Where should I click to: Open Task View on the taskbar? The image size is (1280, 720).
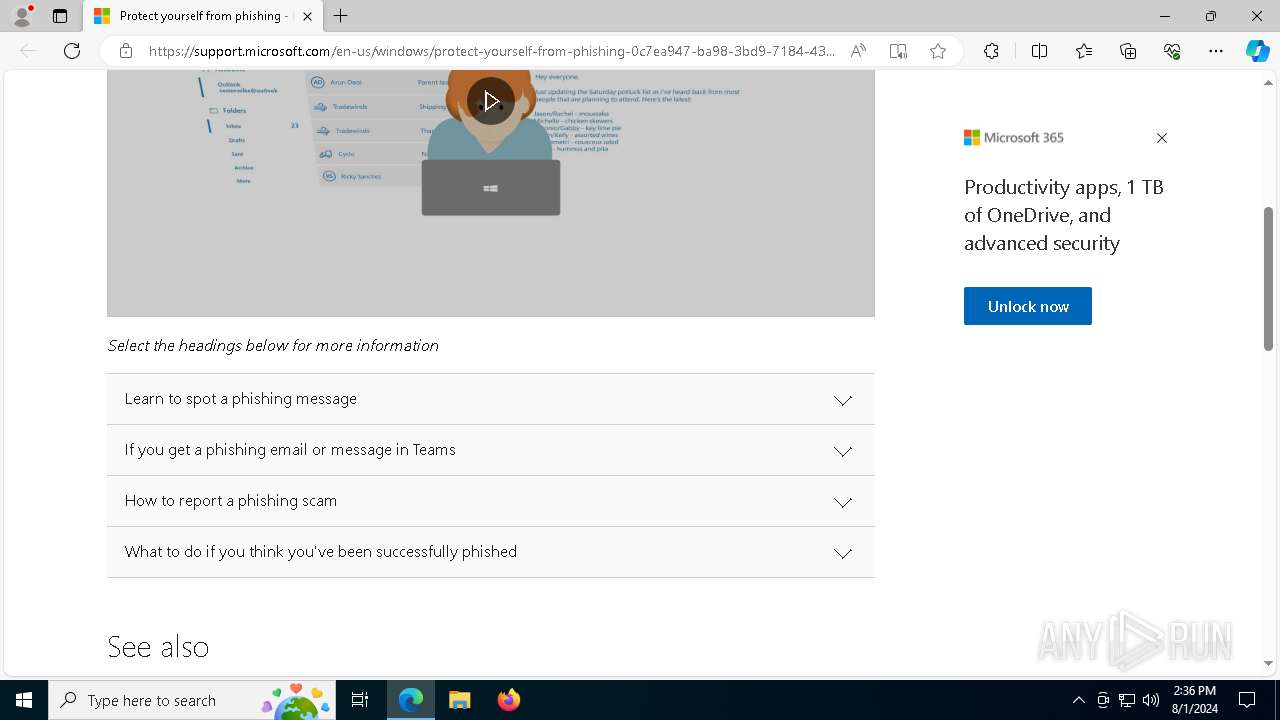[360, 700]
